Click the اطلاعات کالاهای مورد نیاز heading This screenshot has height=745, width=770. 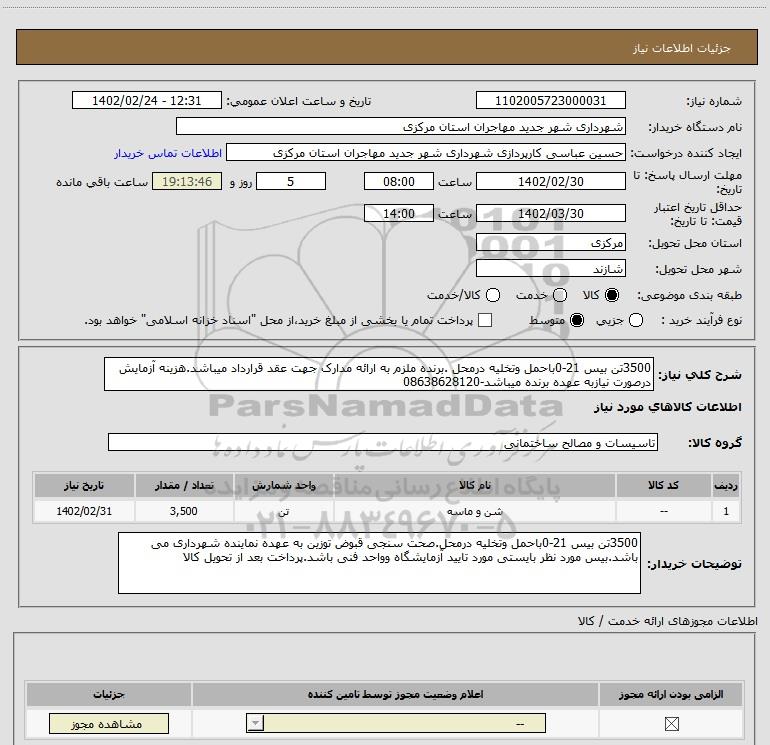coord(667,407)
